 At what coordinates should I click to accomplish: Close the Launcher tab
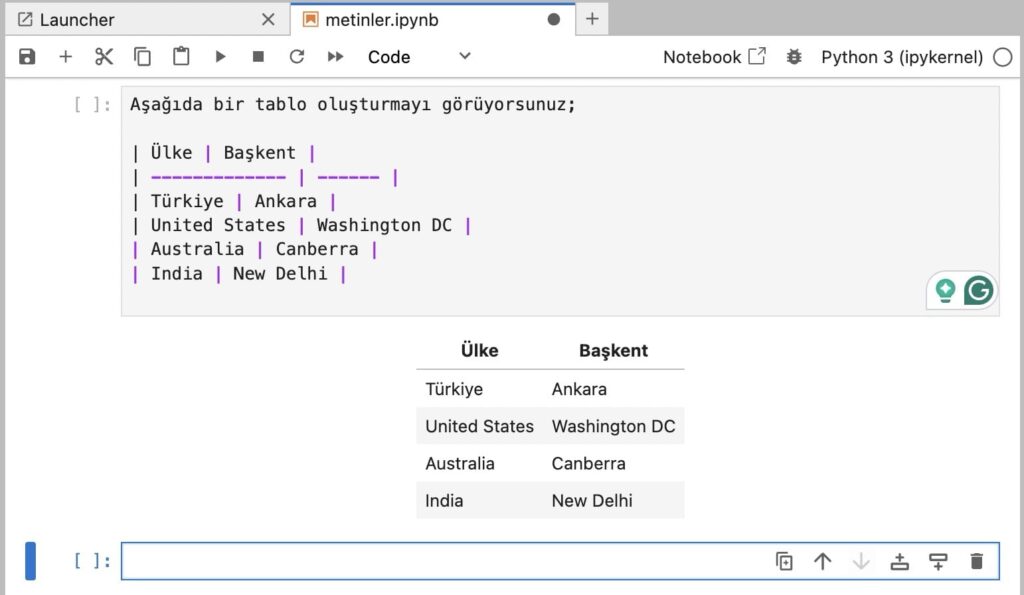coord(268,20)
